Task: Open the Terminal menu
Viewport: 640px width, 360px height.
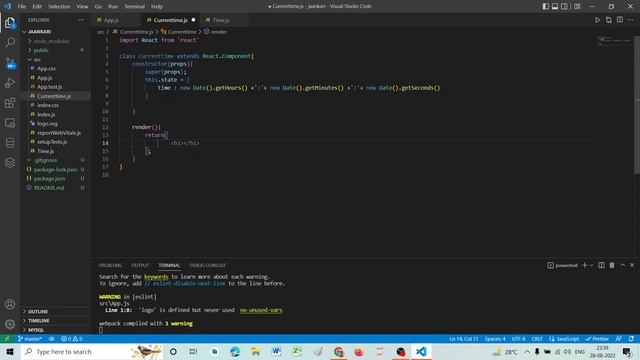Action: pyautogui.click(x=134, y=7)
